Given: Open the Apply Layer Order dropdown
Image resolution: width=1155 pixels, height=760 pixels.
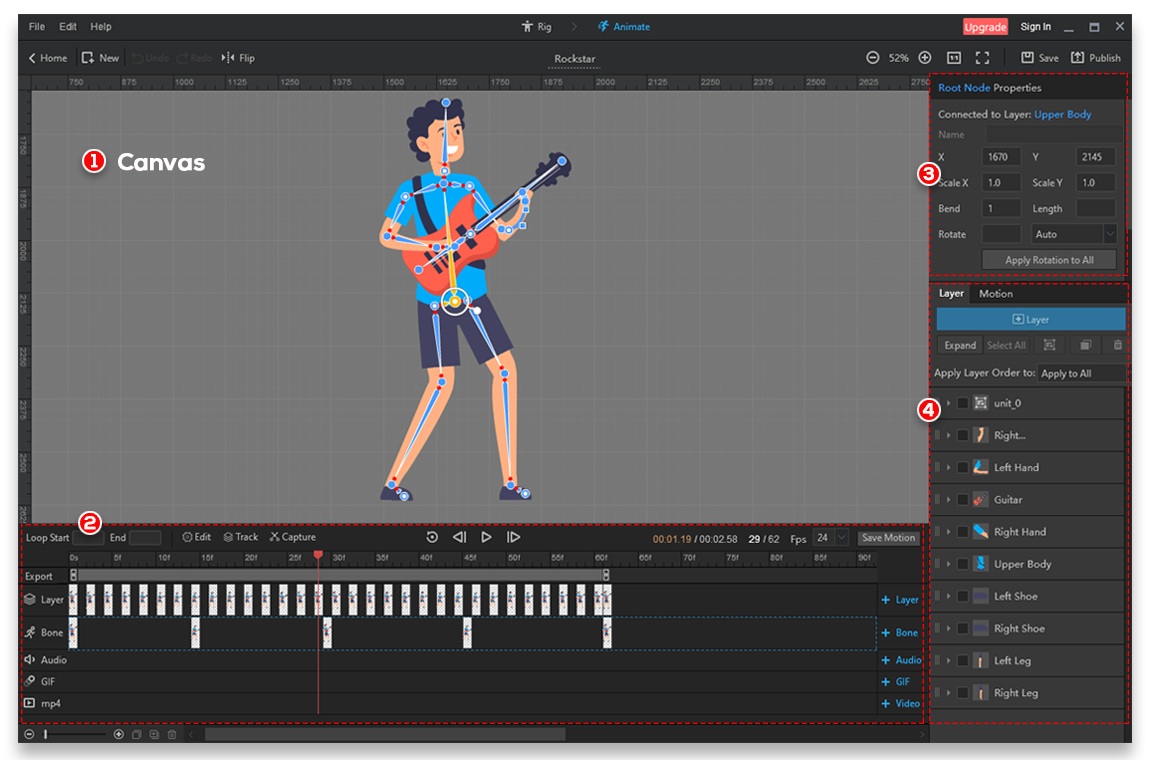Looking at the screenshot, I should [x=1080, y=374].
